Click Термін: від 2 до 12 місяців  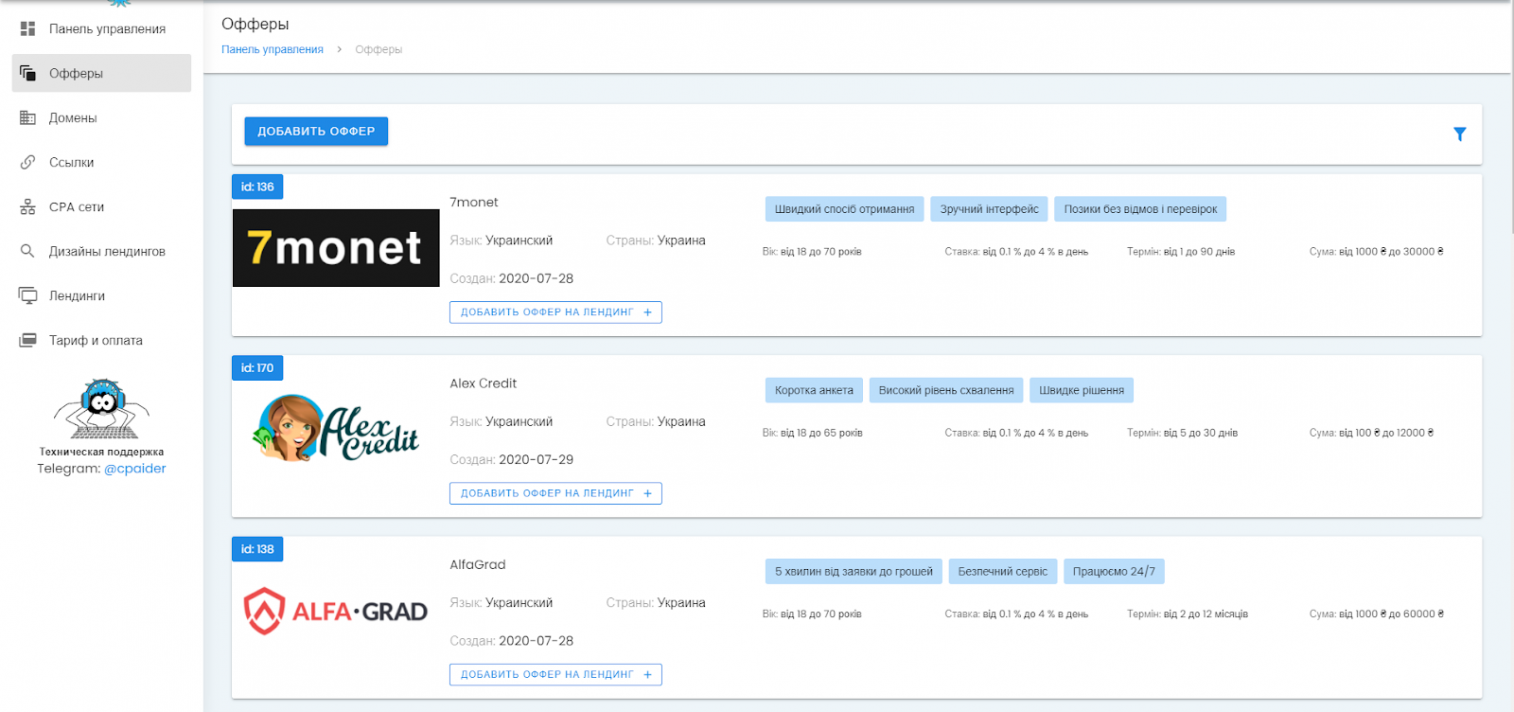coord(1187,614)
